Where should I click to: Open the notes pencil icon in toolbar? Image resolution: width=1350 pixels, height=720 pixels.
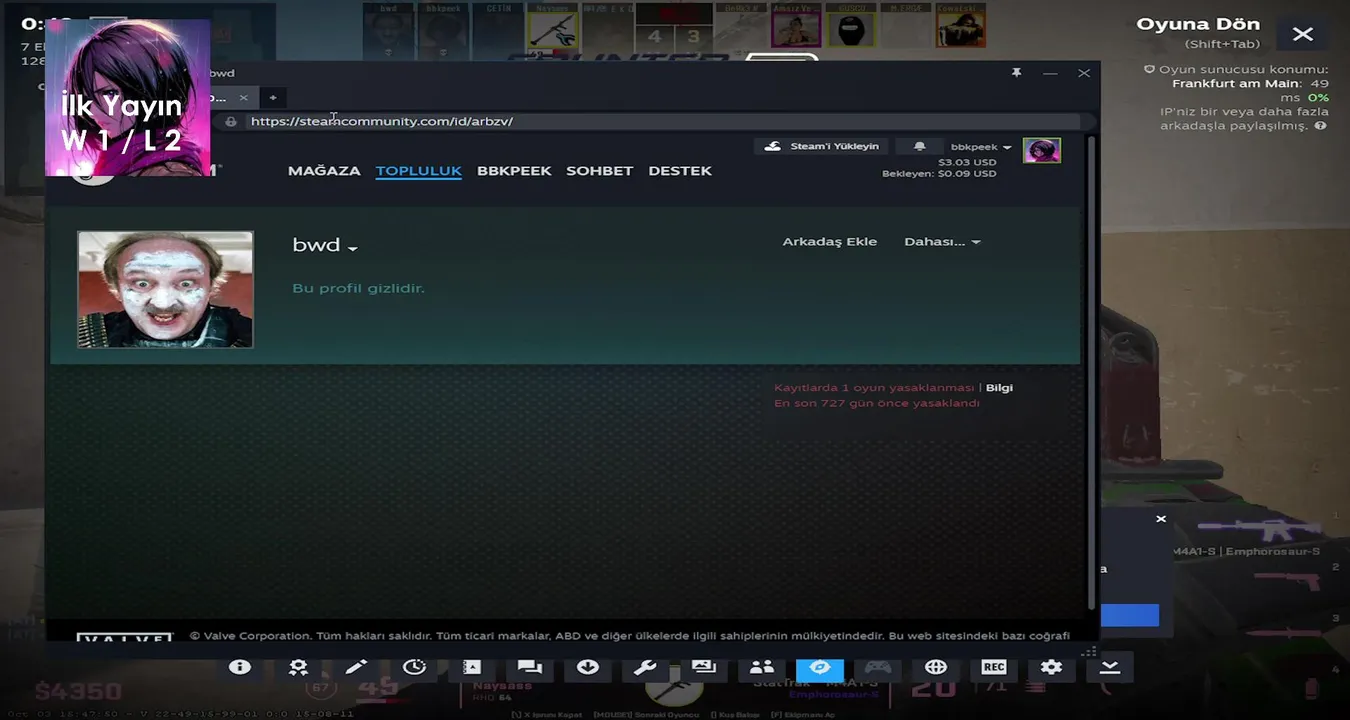pos(356,667)
